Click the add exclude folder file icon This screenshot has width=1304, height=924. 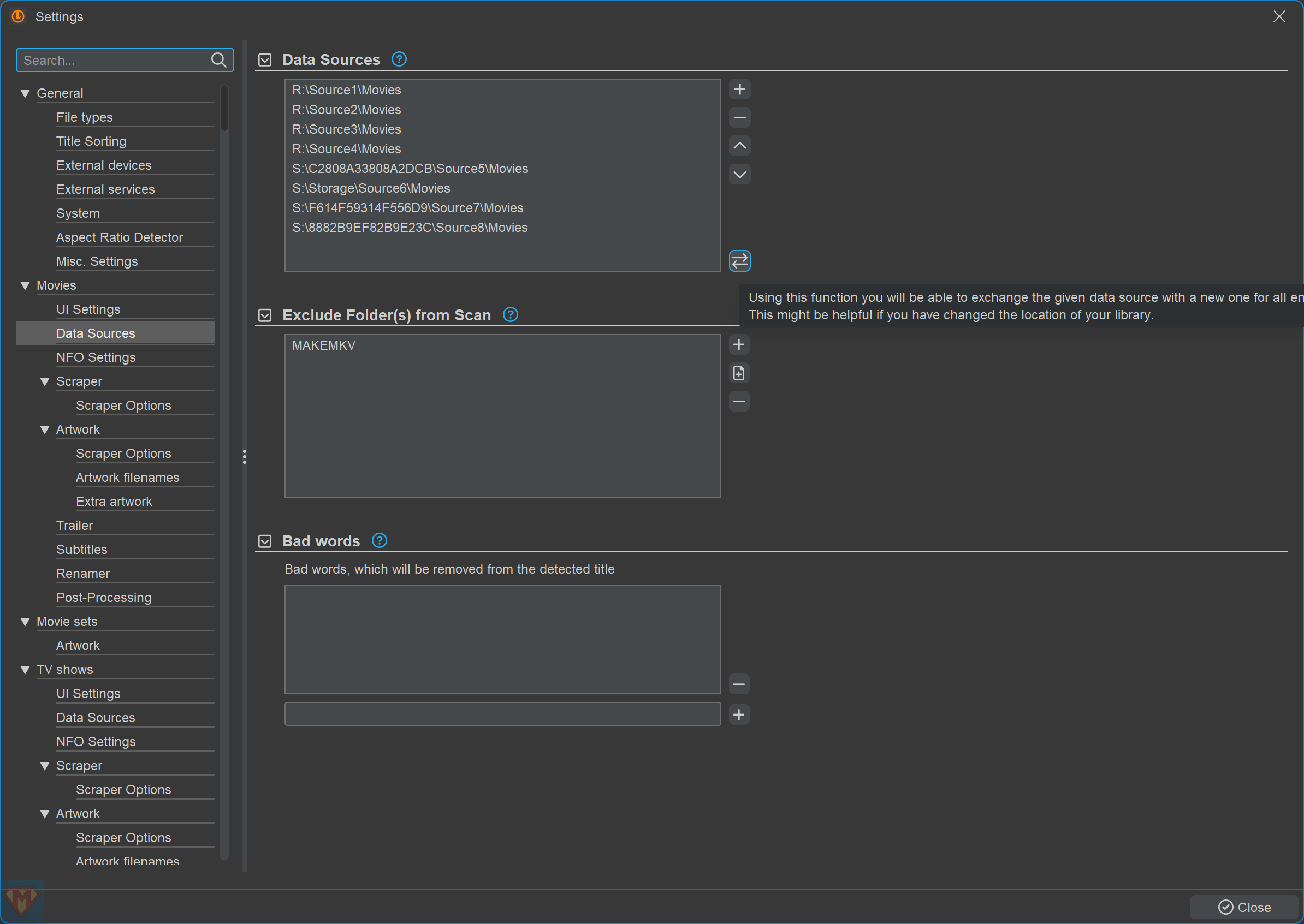pos(739,373)
